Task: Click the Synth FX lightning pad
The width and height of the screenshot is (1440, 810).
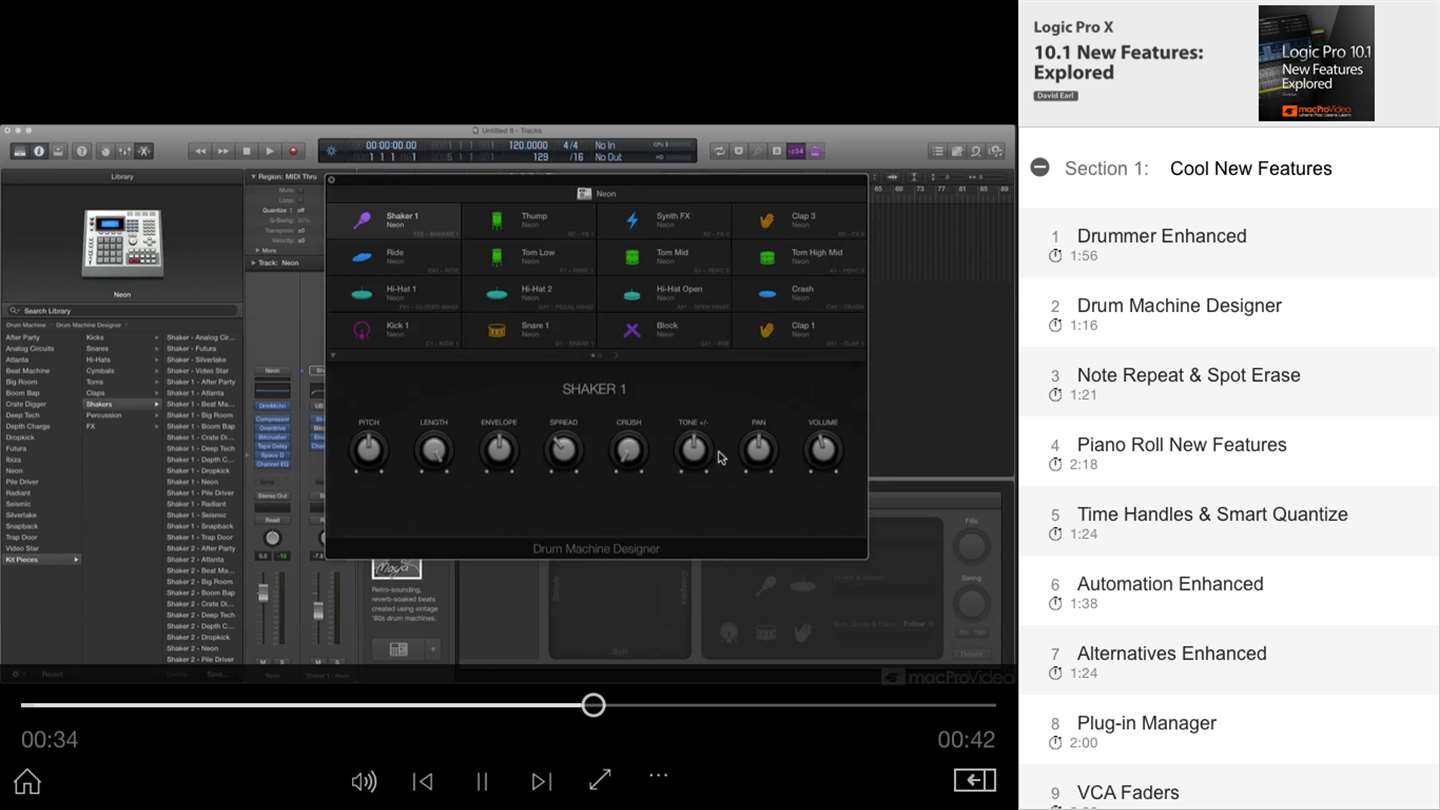Action: pyautogui.click(x=664, y=221)
